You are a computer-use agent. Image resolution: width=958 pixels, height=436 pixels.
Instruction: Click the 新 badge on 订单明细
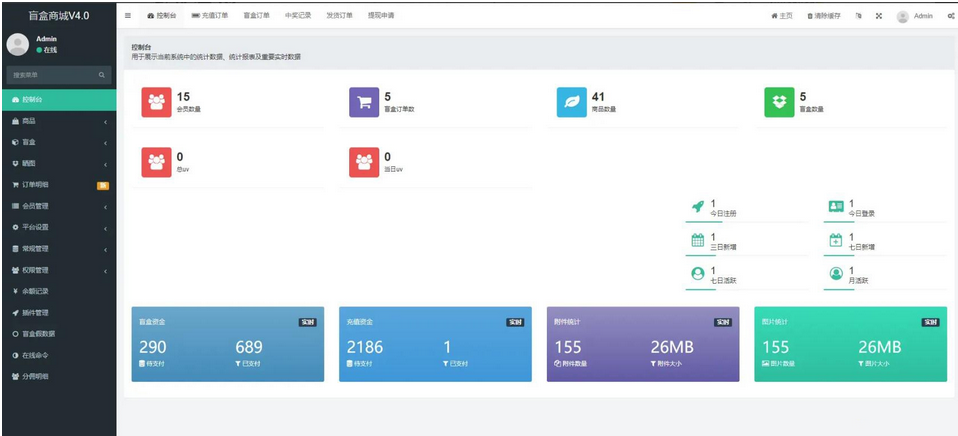click(x=103, y=186)
